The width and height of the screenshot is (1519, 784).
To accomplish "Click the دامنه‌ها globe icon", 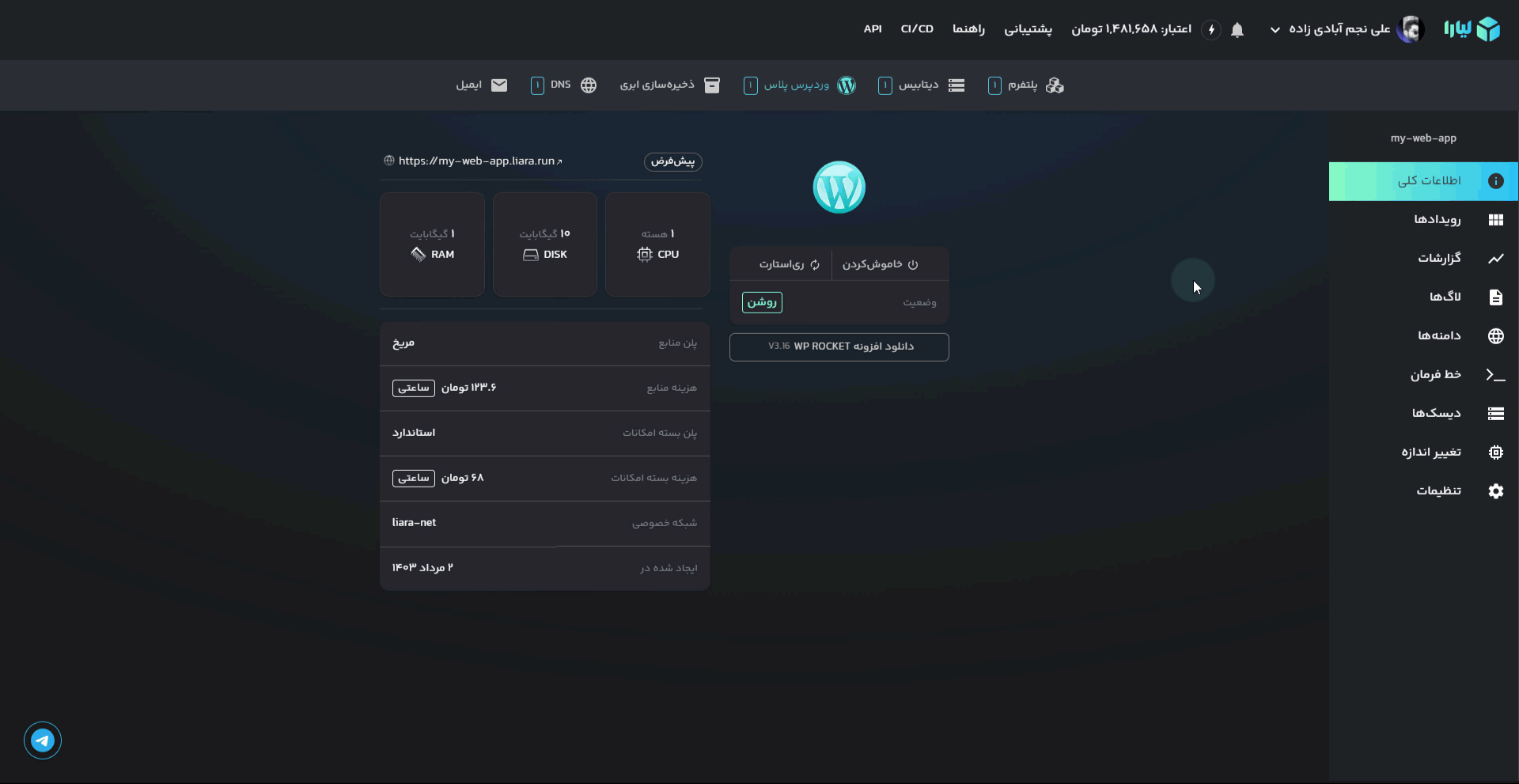I will point(1495,336).
